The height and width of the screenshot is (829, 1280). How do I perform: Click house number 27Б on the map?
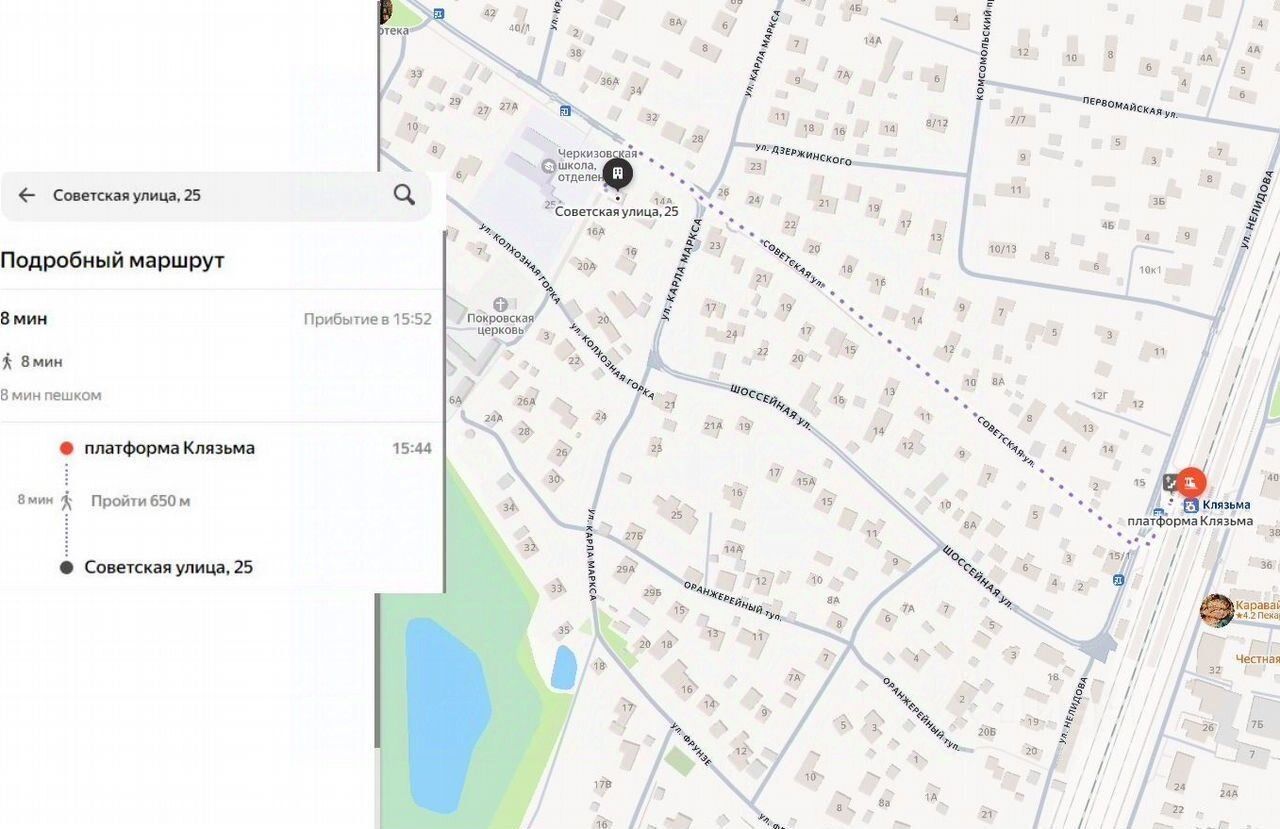[633, 536]
